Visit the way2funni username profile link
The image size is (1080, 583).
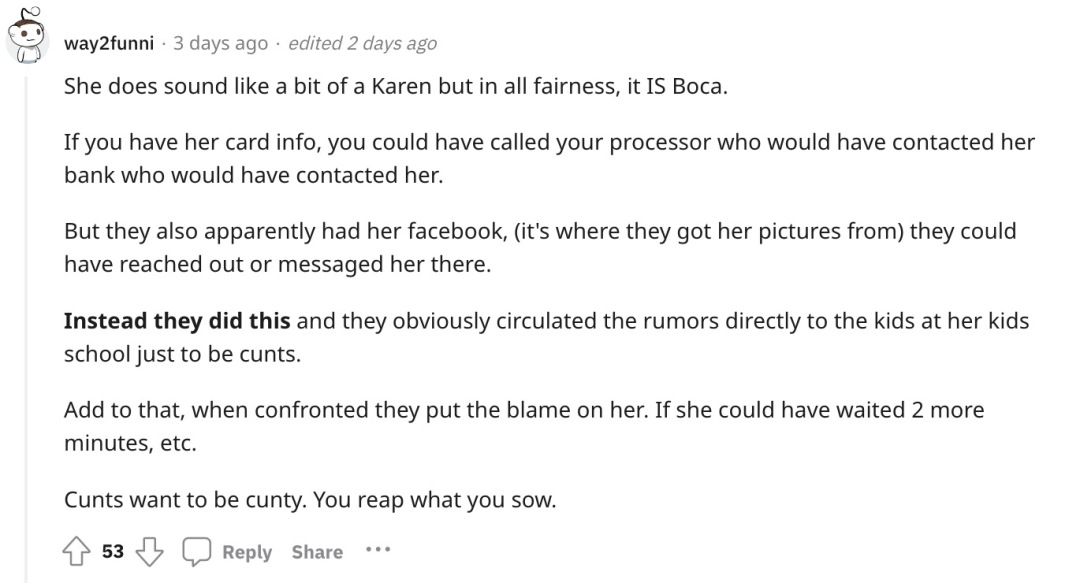[109, 43]
